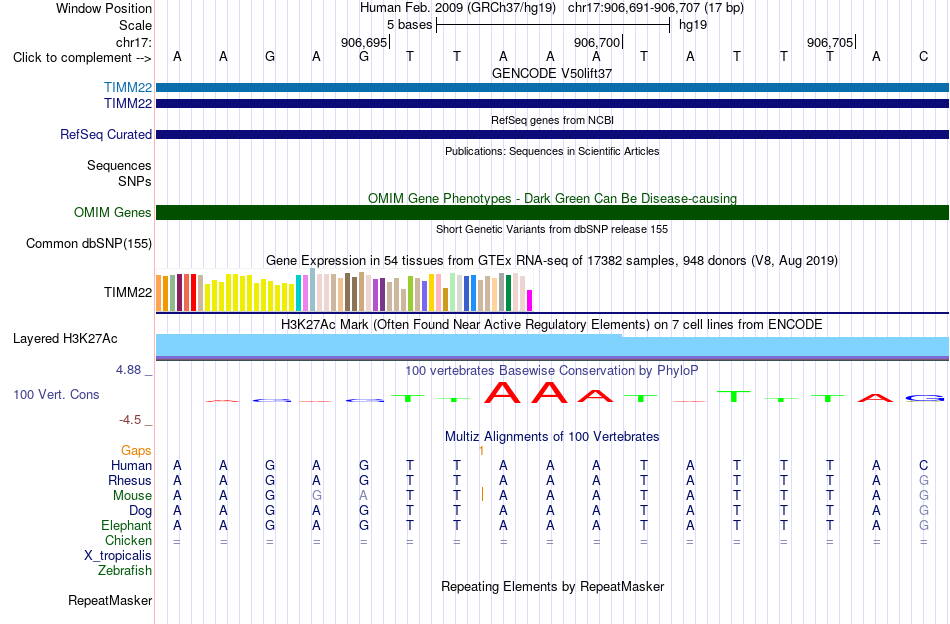Click 'Short Genetic Variants from dbSNP release 155'
Viewport: 950px width, 624px height.
[x=552, y=229]
